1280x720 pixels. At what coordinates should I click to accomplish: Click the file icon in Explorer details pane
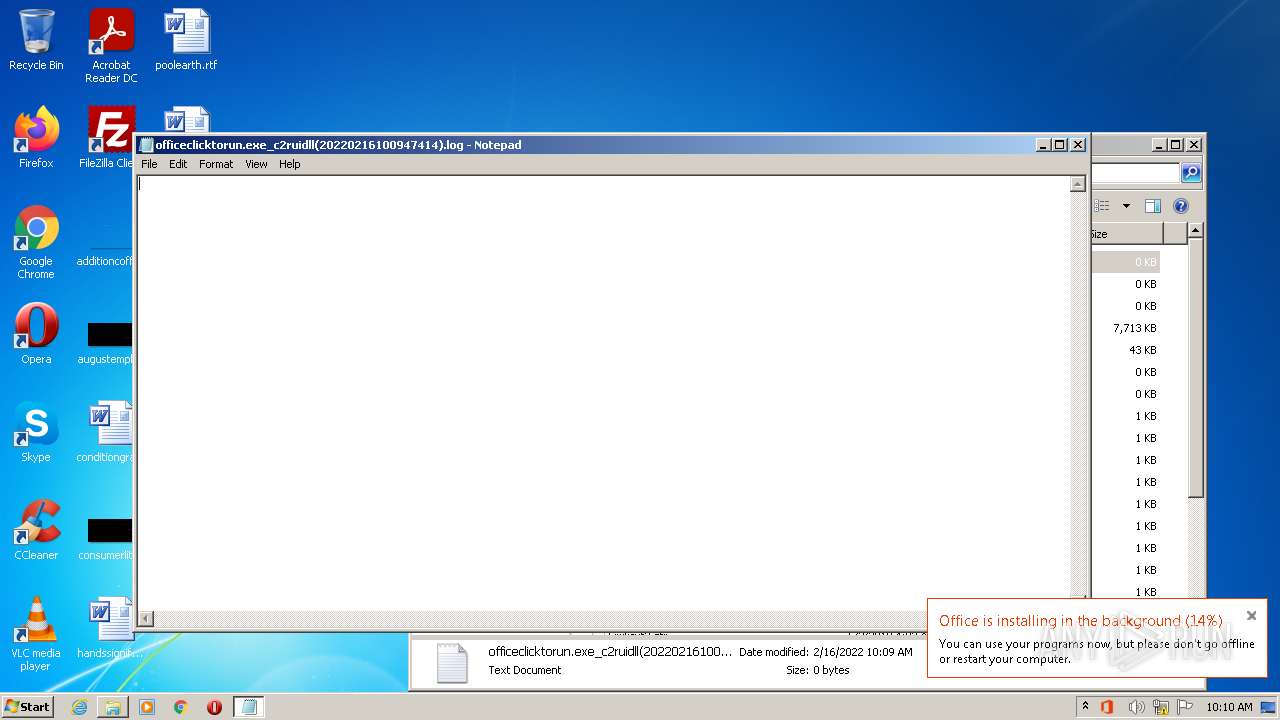(452, 662)
